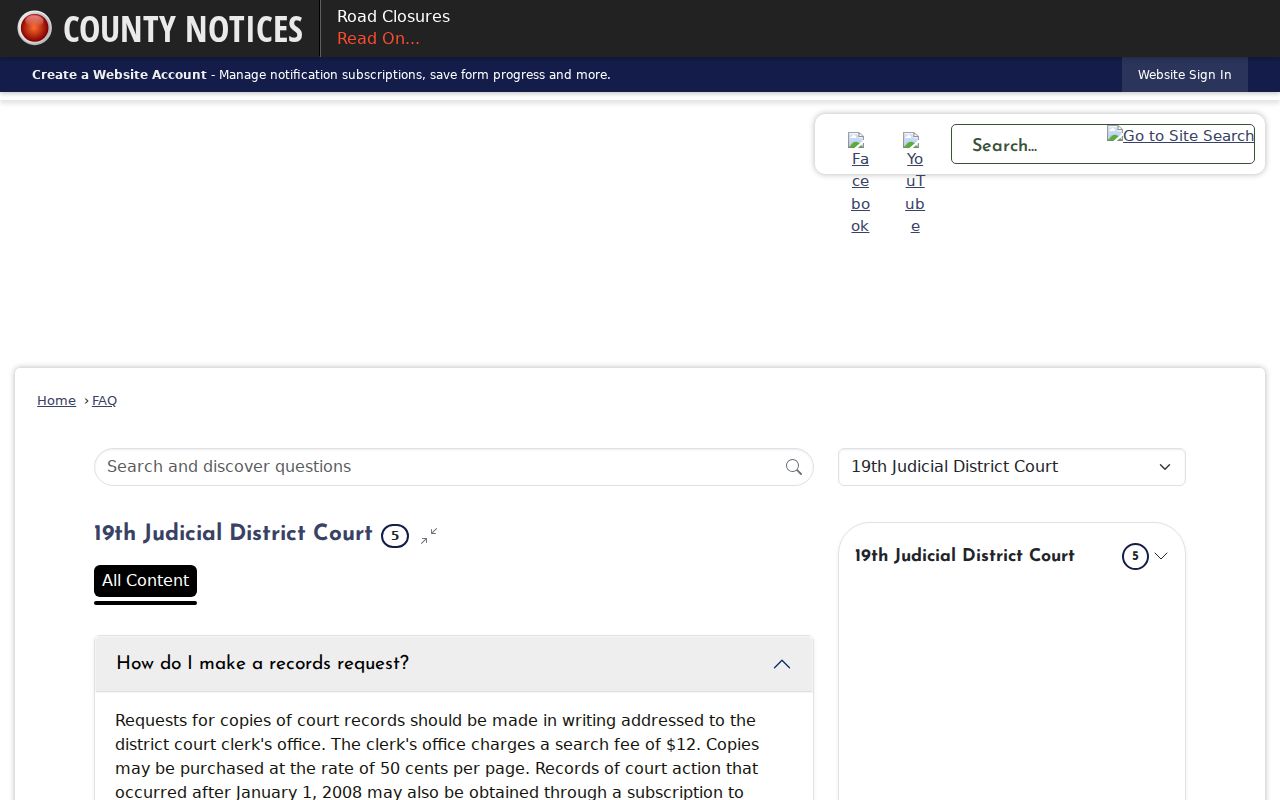Open the YouTube social link

(915, 184)
